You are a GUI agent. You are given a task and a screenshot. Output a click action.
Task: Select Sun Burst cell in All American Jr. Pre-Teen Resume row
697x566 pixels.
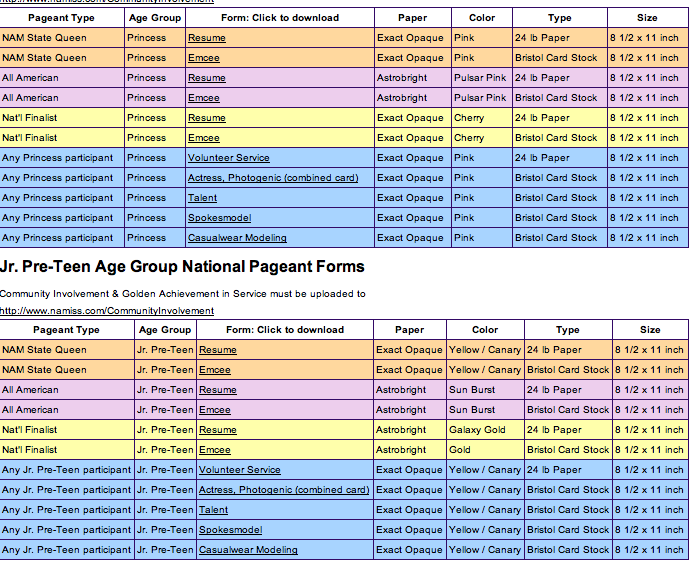(485, 390)
